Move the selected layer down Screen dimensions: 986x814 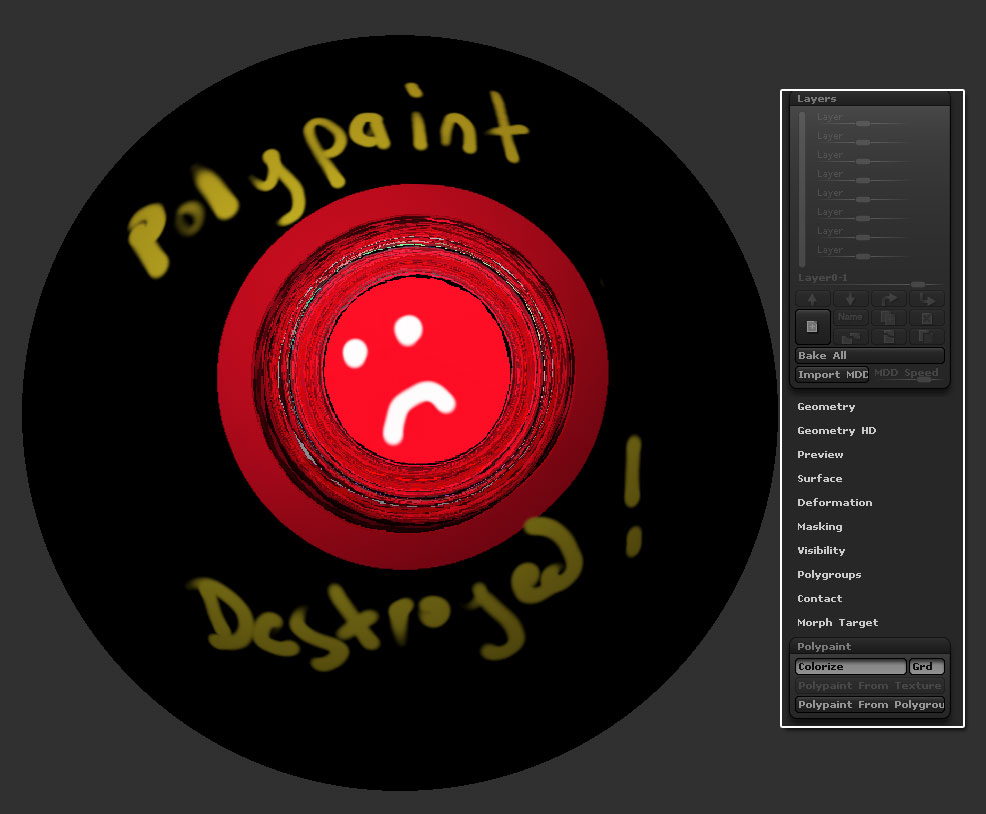tap(850, 298)
